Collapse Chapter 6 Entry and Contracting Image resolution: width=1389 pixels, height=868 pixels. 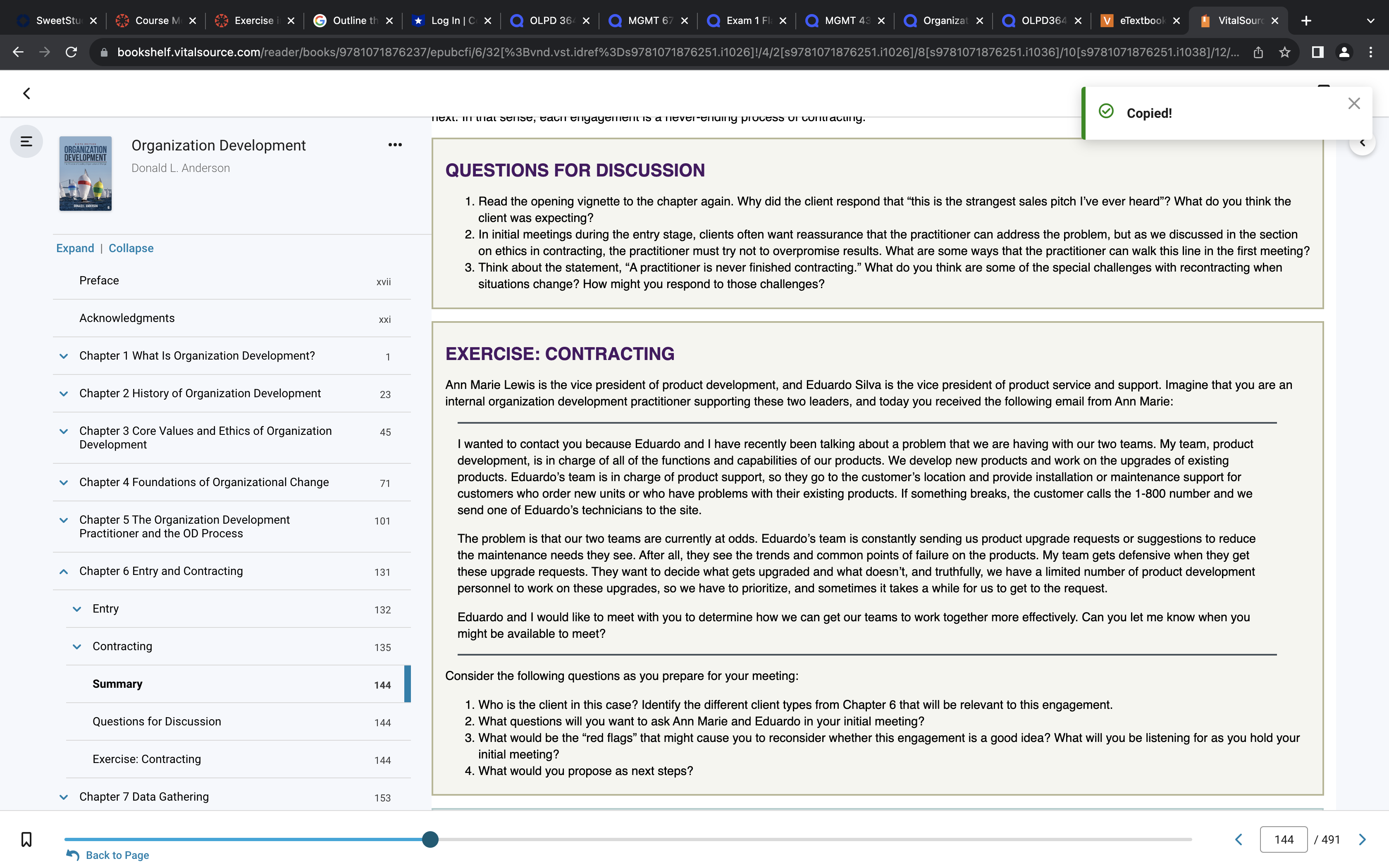(x=64, y=572)
